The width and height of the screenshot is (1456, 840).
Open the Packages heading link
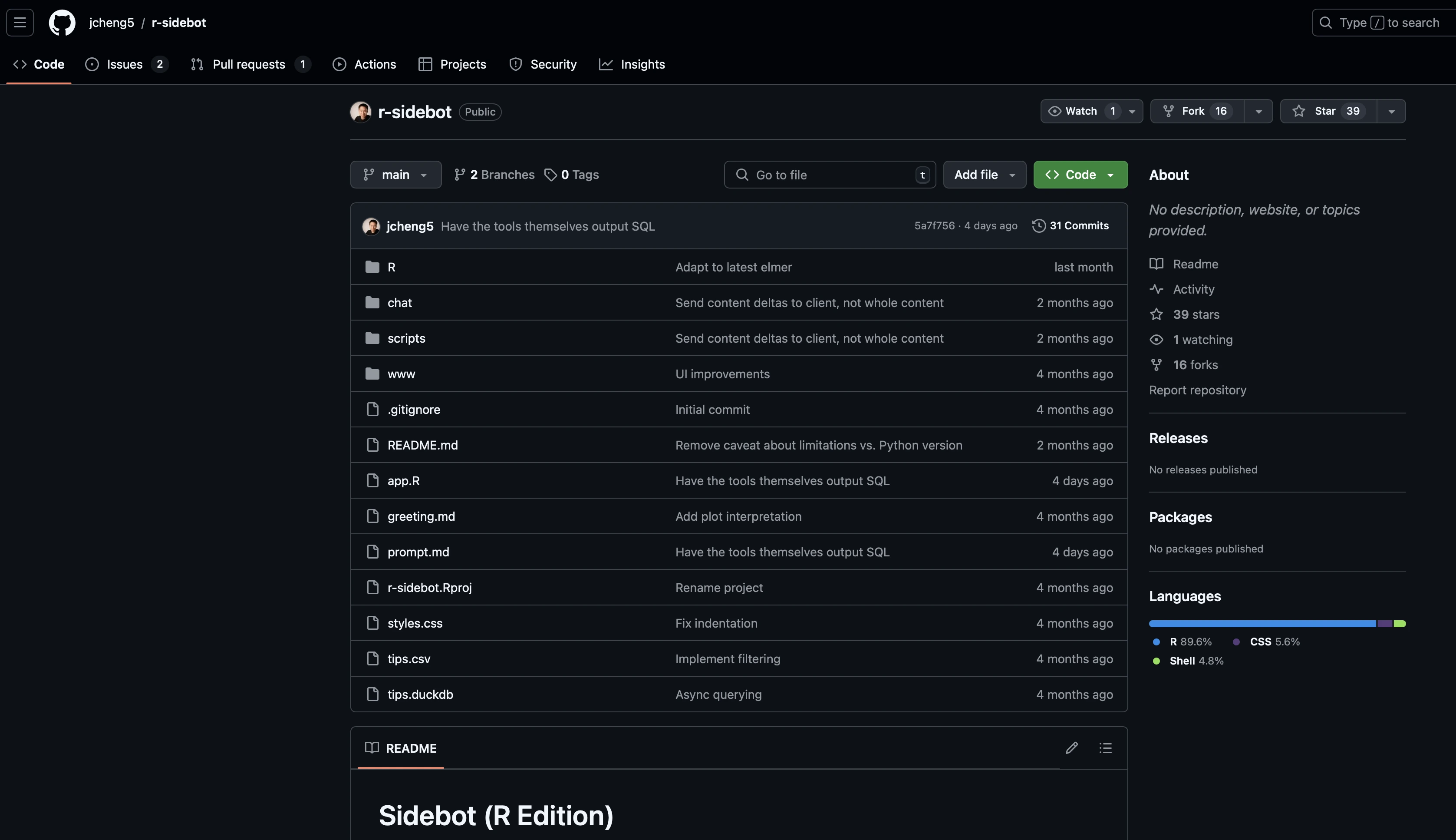click(1180, 517)
